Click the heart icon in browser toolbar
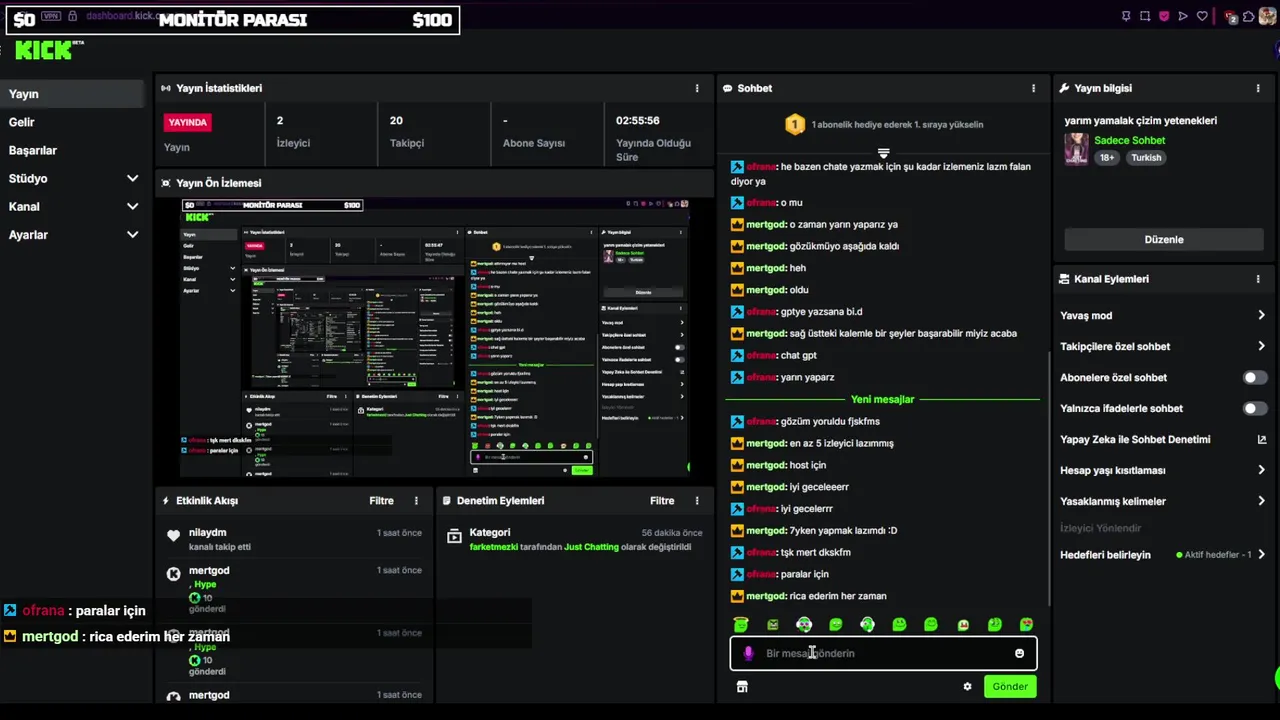 click(x=1202, y=16)
